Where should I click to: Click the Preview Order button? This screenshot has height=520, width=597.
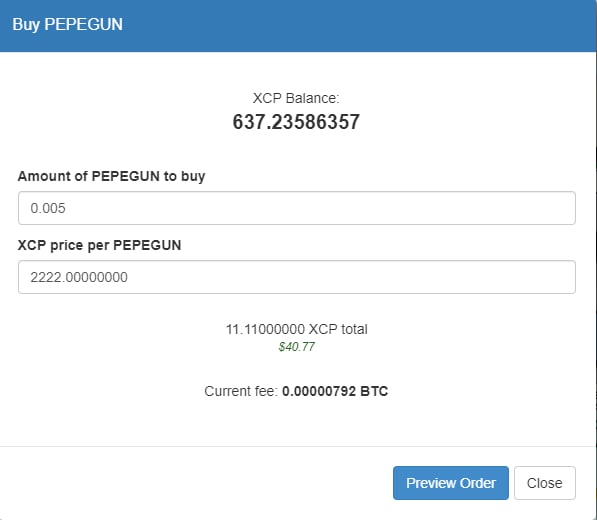pos(450,483)
